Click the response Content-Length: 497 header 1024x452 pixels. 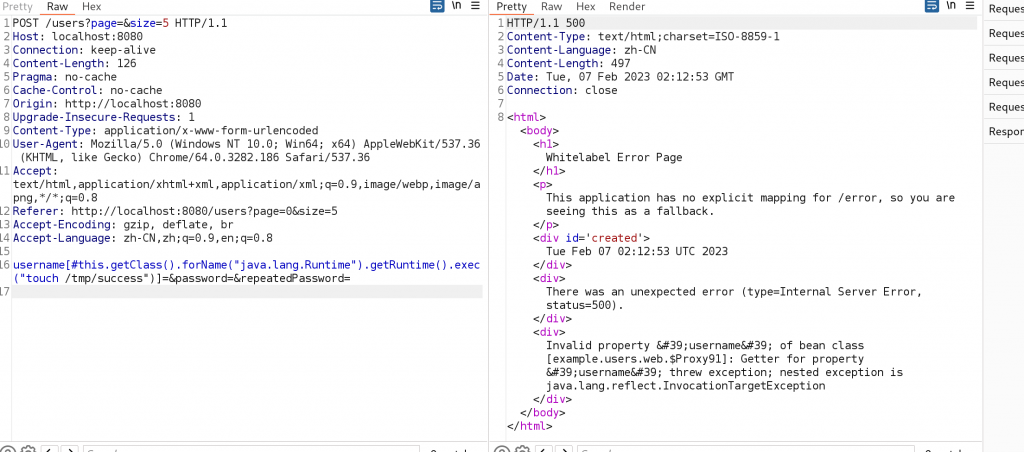click(x=568, y=63)
